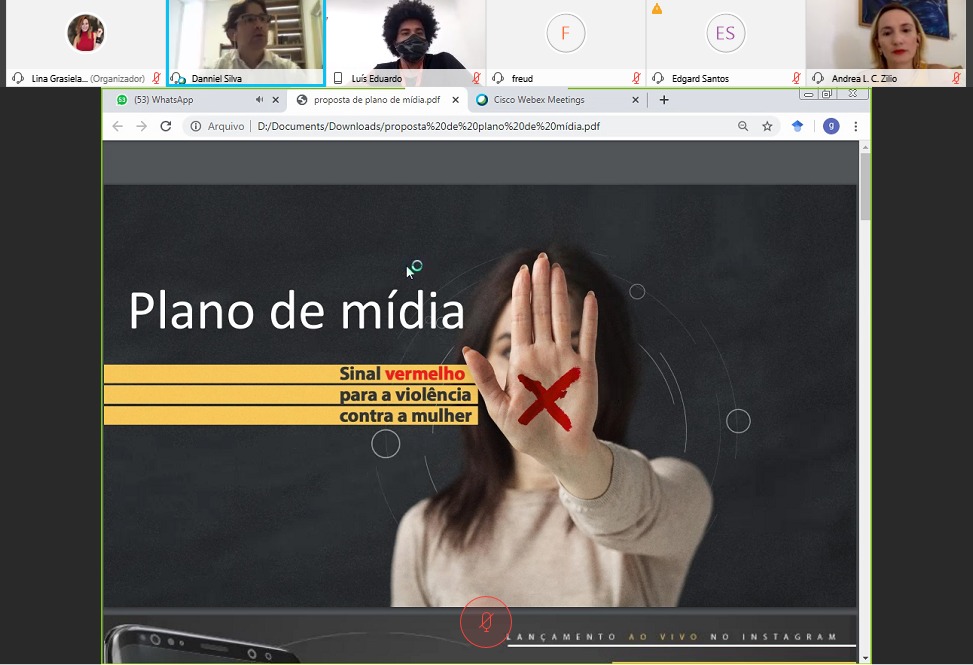This screenshot has height=665, width=973.
Task: Toggle the red microphone mute button
Action: pyautogui.click(x=485, y=622)
